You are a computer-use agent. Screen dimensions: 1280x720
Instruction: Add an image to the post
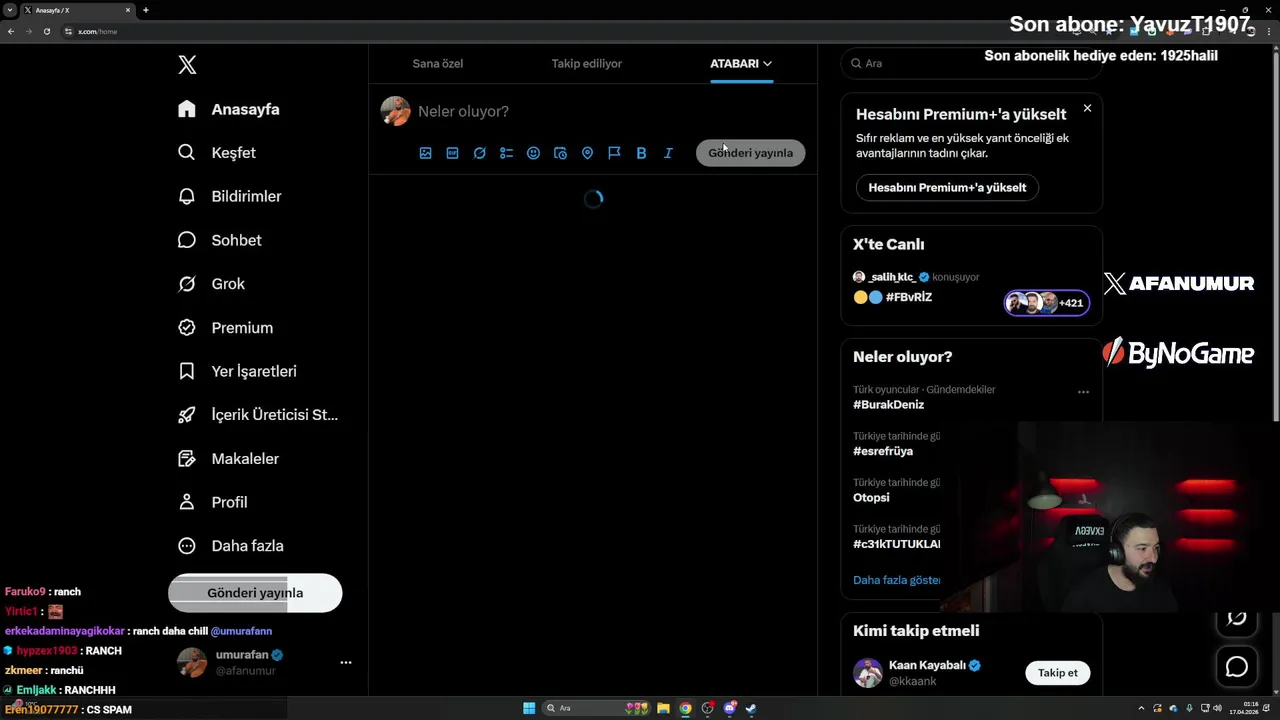click(x=425, y=153)
